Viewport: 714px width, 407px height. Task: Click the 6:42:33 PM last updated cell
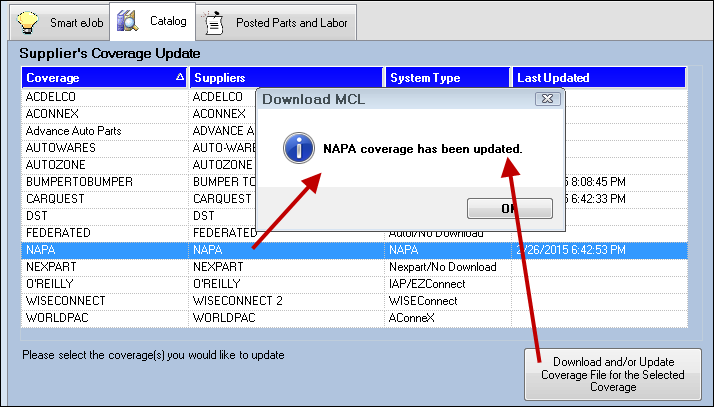[x=626, y=199]
